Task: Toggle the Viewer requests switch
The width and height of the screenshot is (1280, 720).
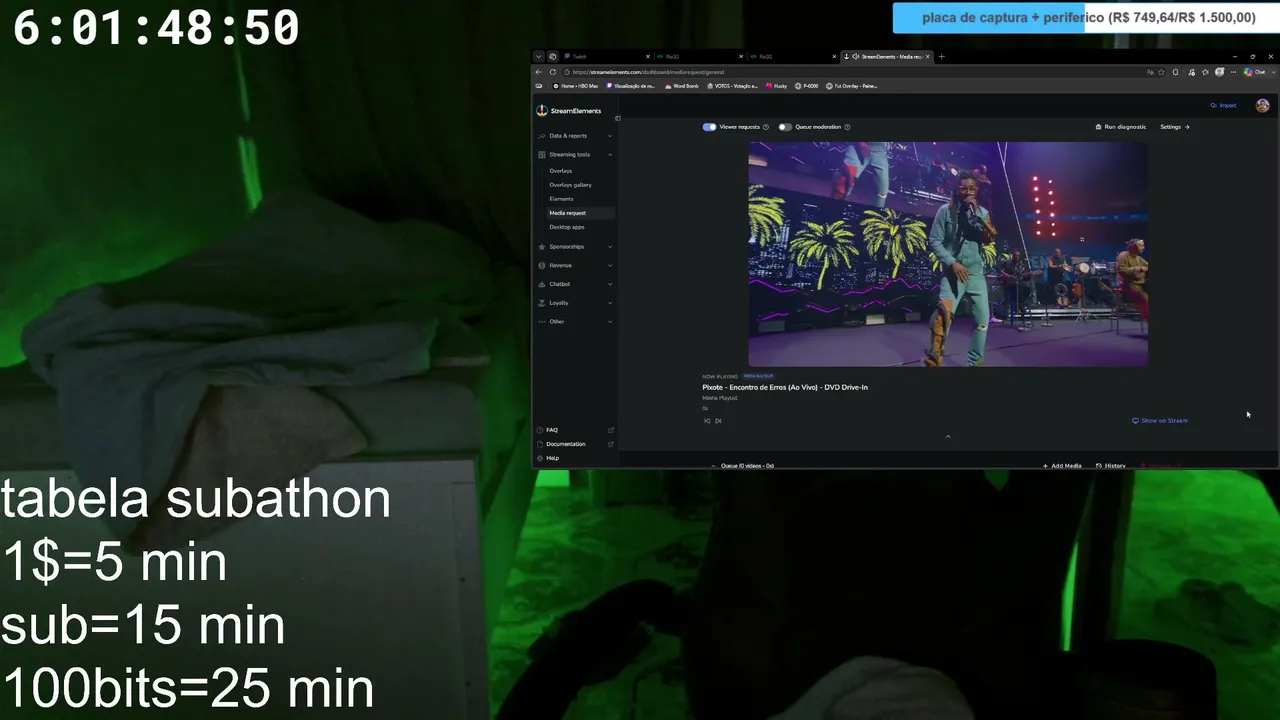Action: click(709, 127)
